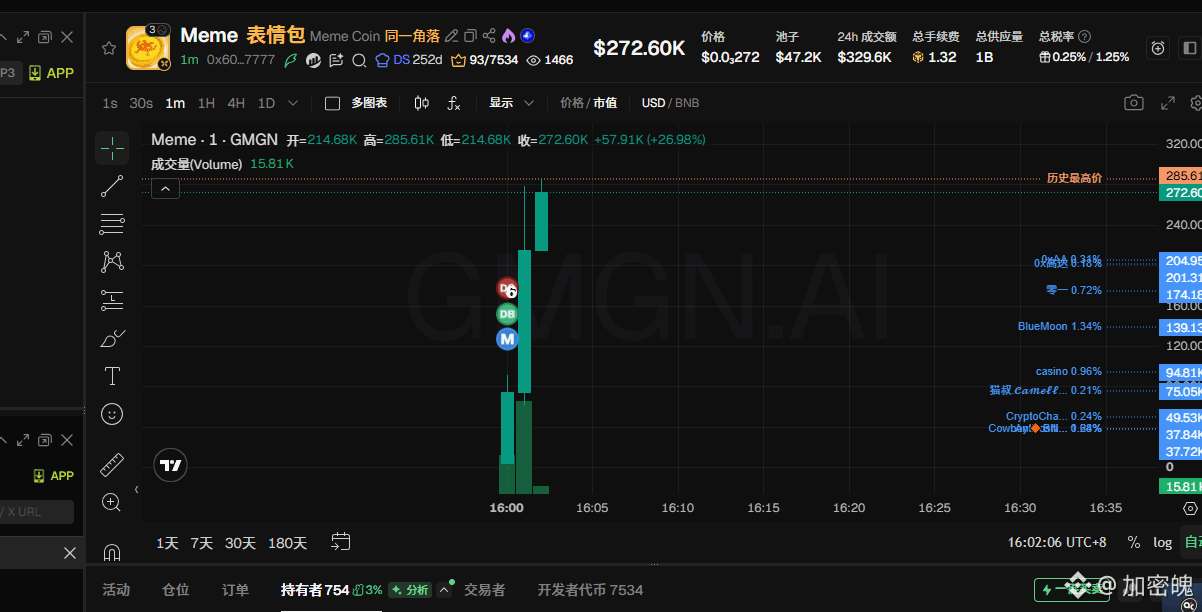The image size is (1202, 612).
Task: Set chart range to 1天
Action: (x=167, y=543)
